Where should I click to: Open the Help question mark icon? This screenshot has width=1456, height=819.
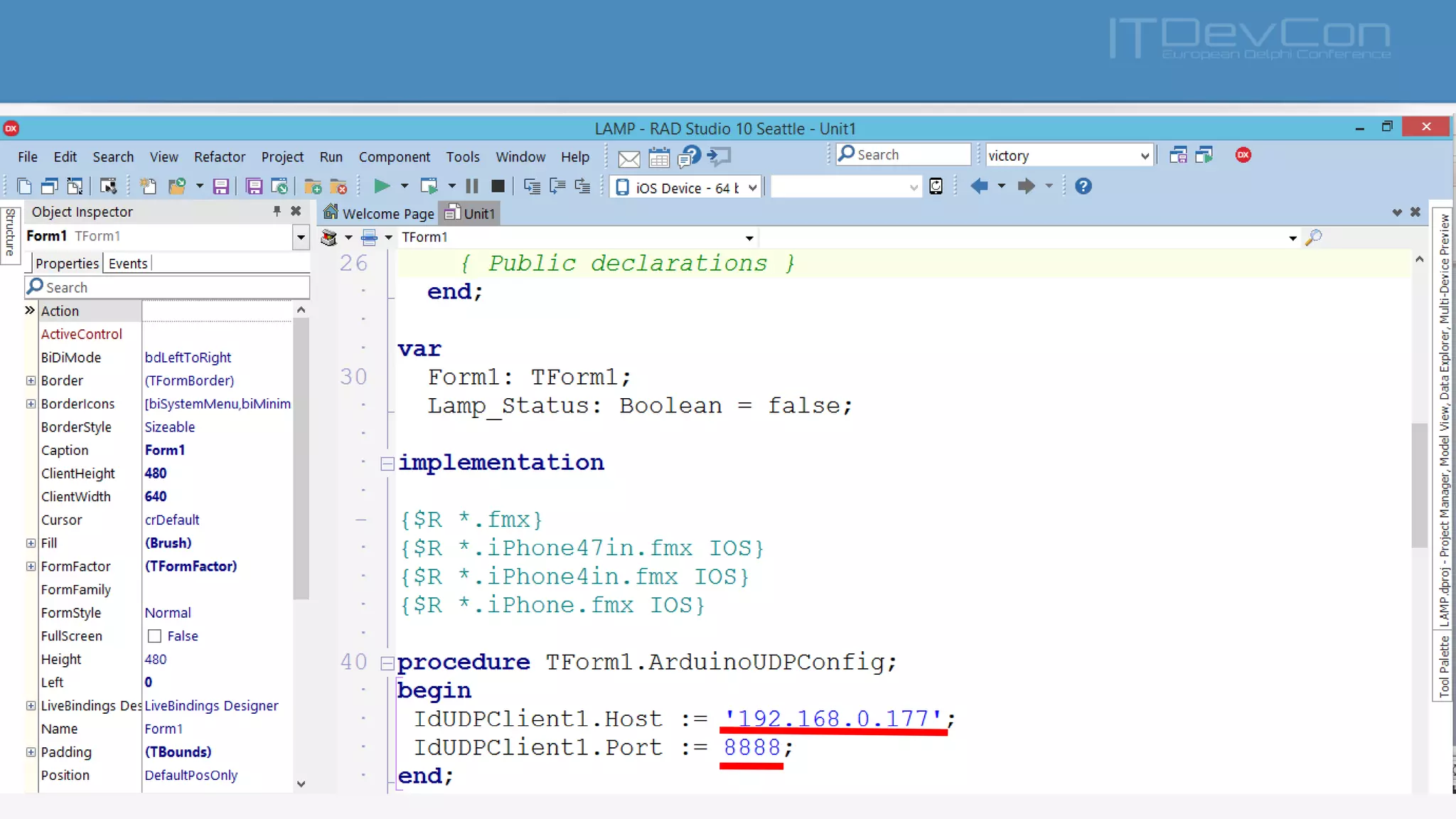click(1083, 186)
